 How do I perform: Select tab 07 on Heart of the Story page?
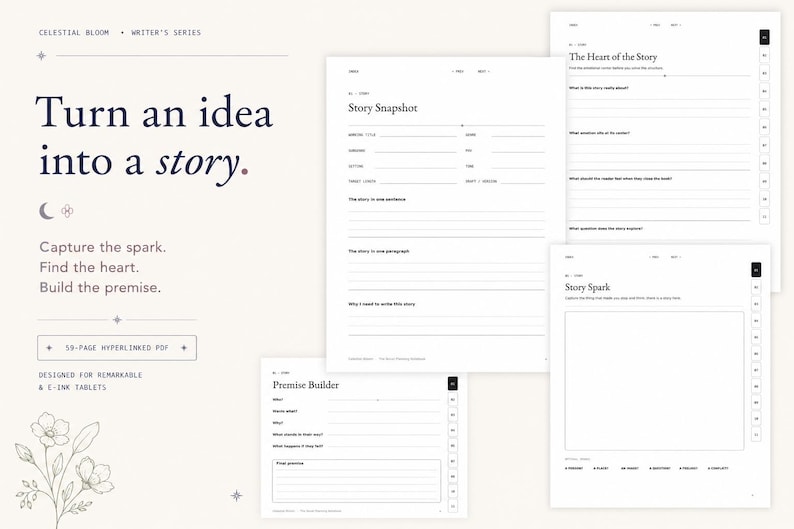[x=765, y=145]
